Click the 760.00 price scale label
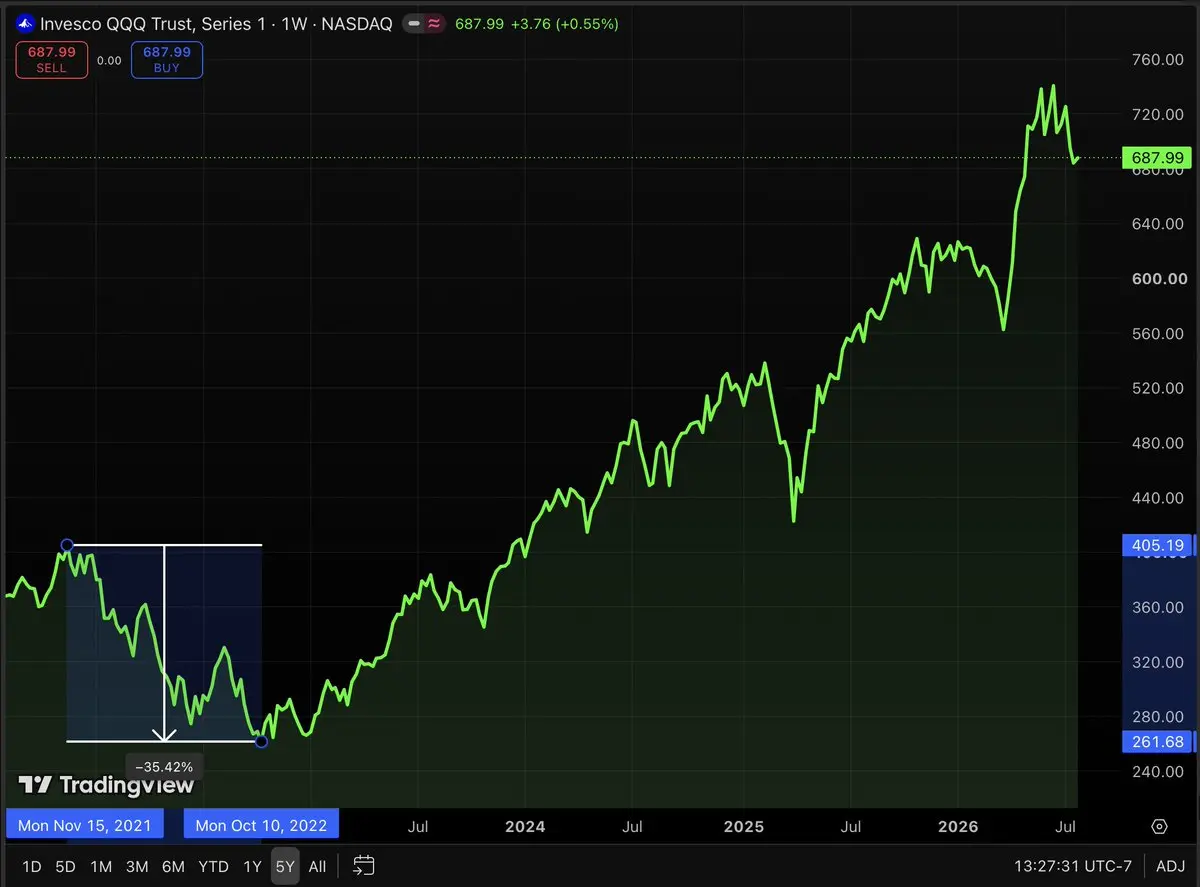 click(1160, 59)
